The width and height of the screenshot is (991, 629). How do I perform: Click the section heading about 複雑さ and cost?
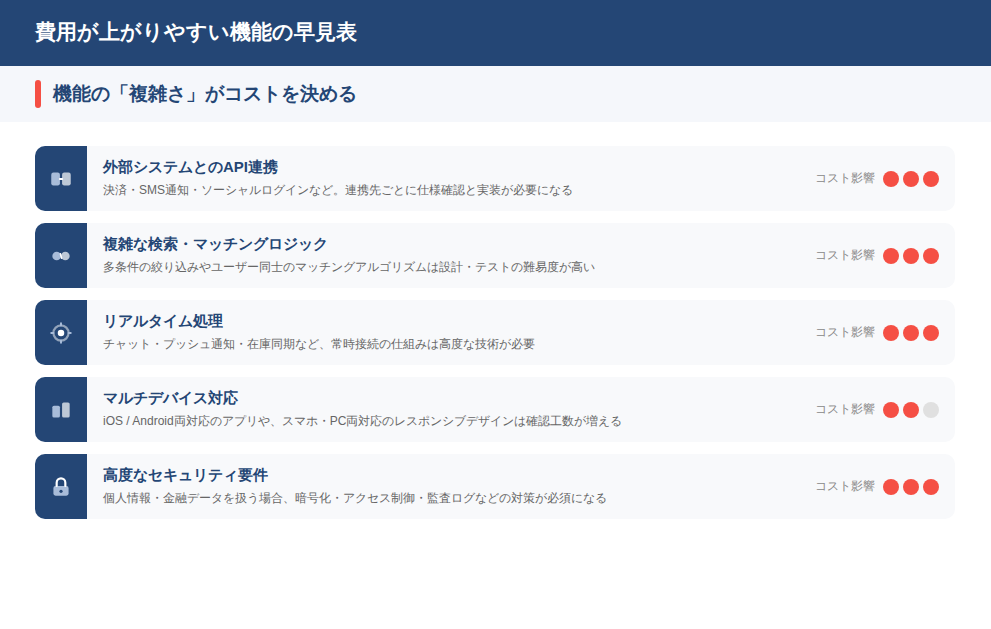(204, 94)
